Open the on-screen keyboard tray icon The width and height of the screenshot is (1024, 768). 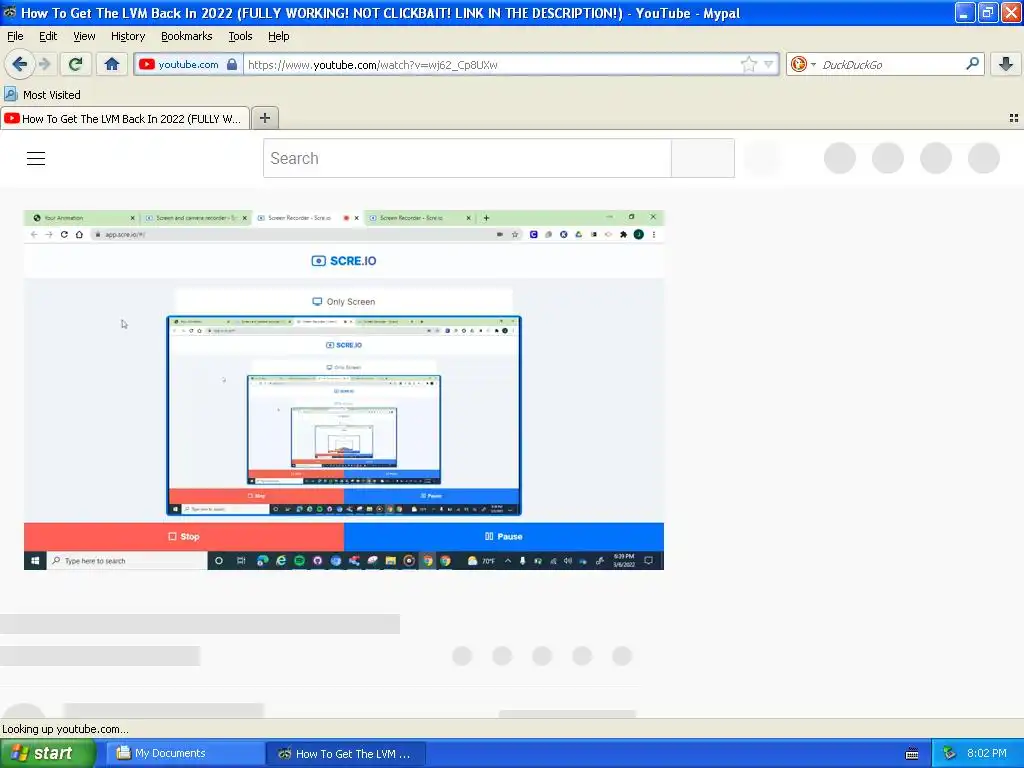912,754
